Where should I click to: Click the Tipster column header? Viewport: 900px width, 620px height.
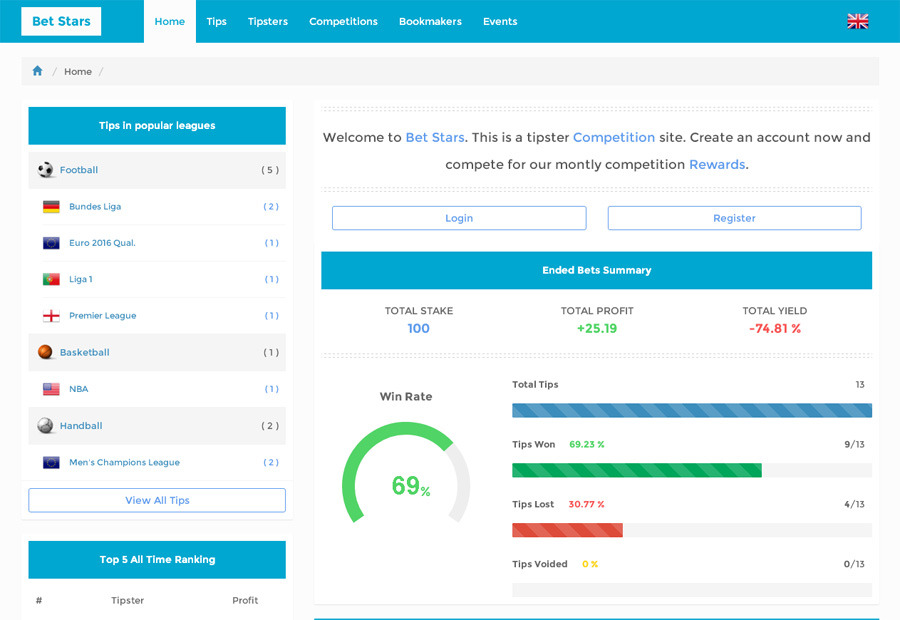(127, 600)
